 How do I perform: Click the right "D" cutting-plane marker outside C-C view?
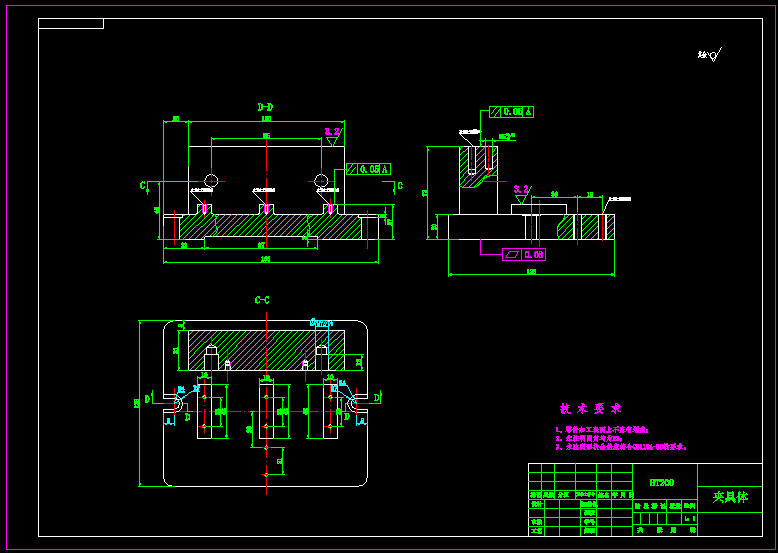click(377, 398)
